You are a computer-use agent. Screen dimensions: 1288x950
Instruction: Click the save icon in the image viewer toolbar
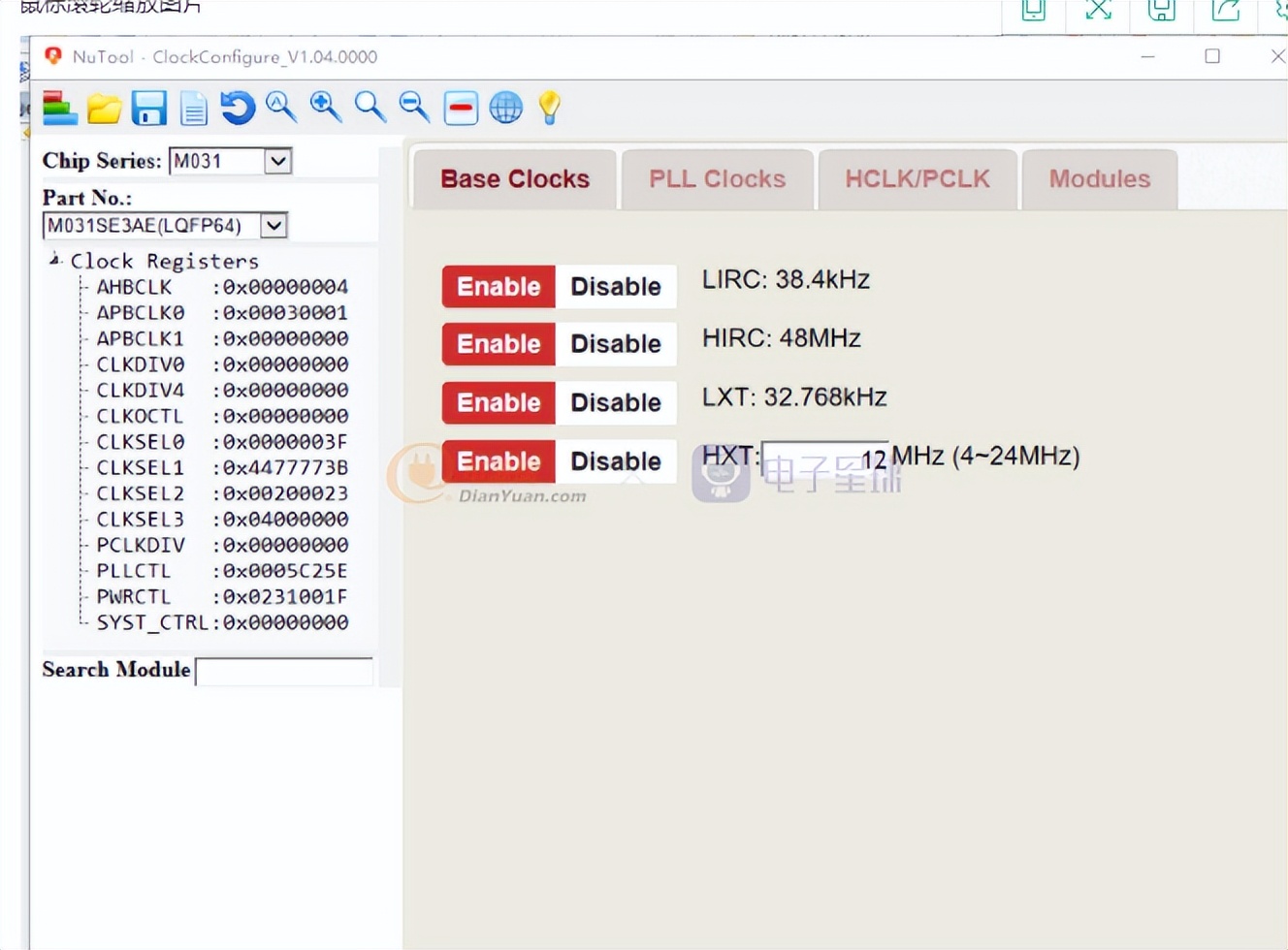[1162, 10]
